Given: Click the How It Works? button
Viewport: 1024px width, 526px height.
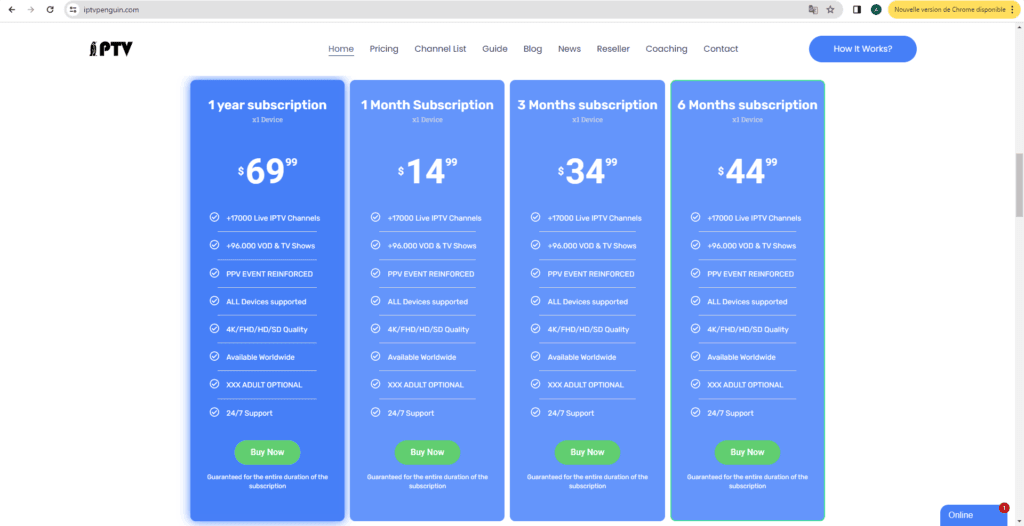Looking at the screenshot, I should tap(862, 49).
